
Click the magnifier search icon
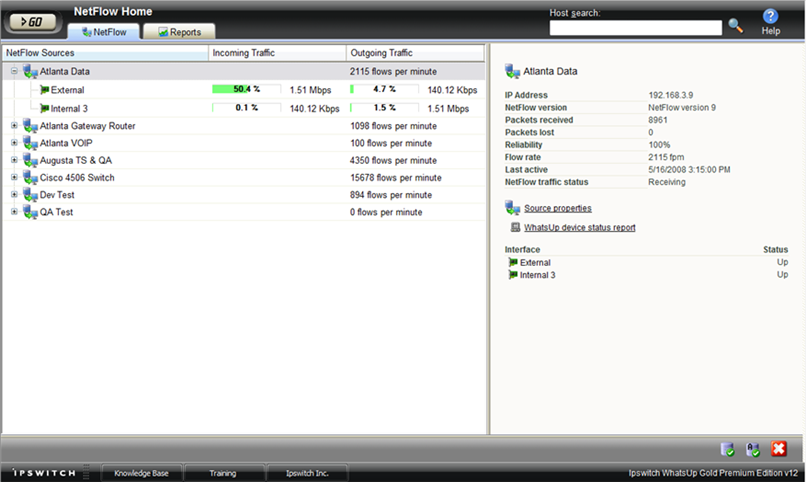point(736,26)
